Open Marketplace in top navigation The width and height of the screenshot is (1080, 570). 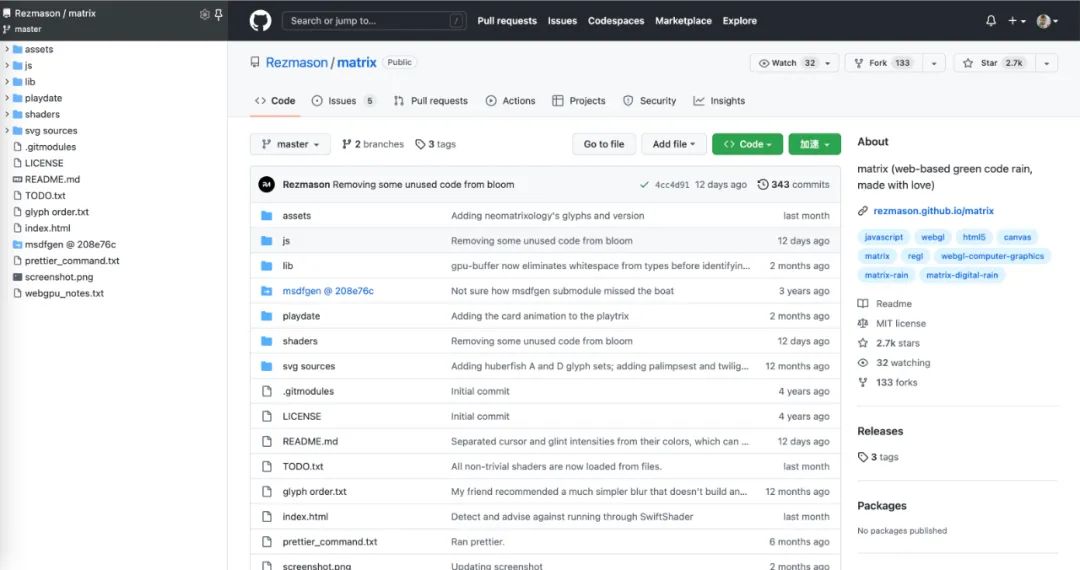[x=683, y=21]
